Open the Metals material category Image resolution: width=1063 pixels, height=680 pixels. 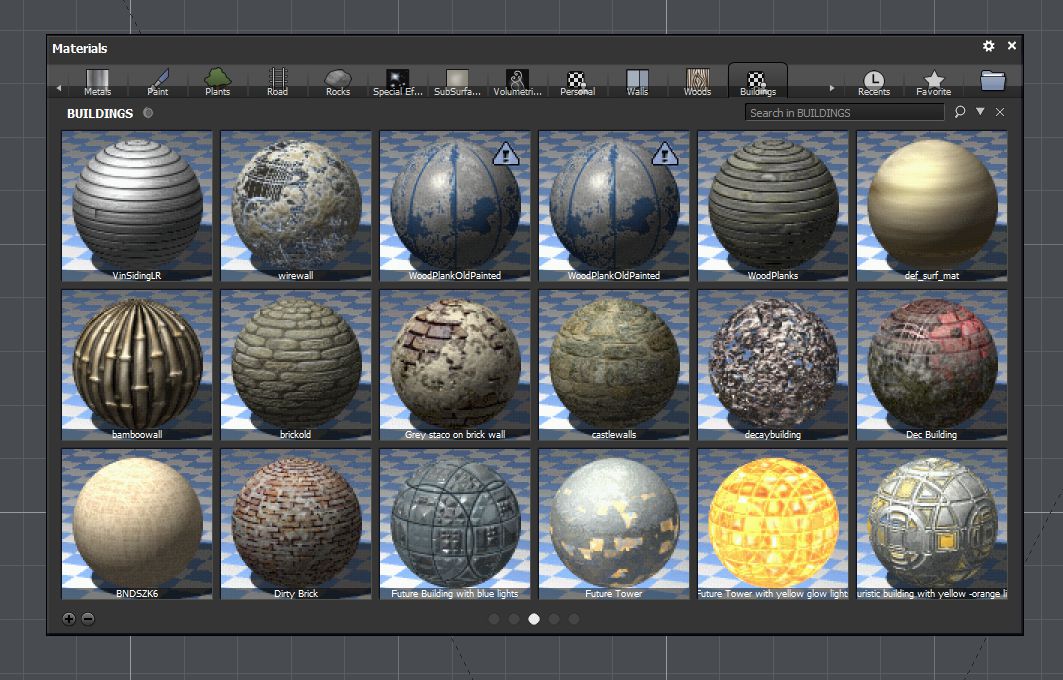pos(98,82)
